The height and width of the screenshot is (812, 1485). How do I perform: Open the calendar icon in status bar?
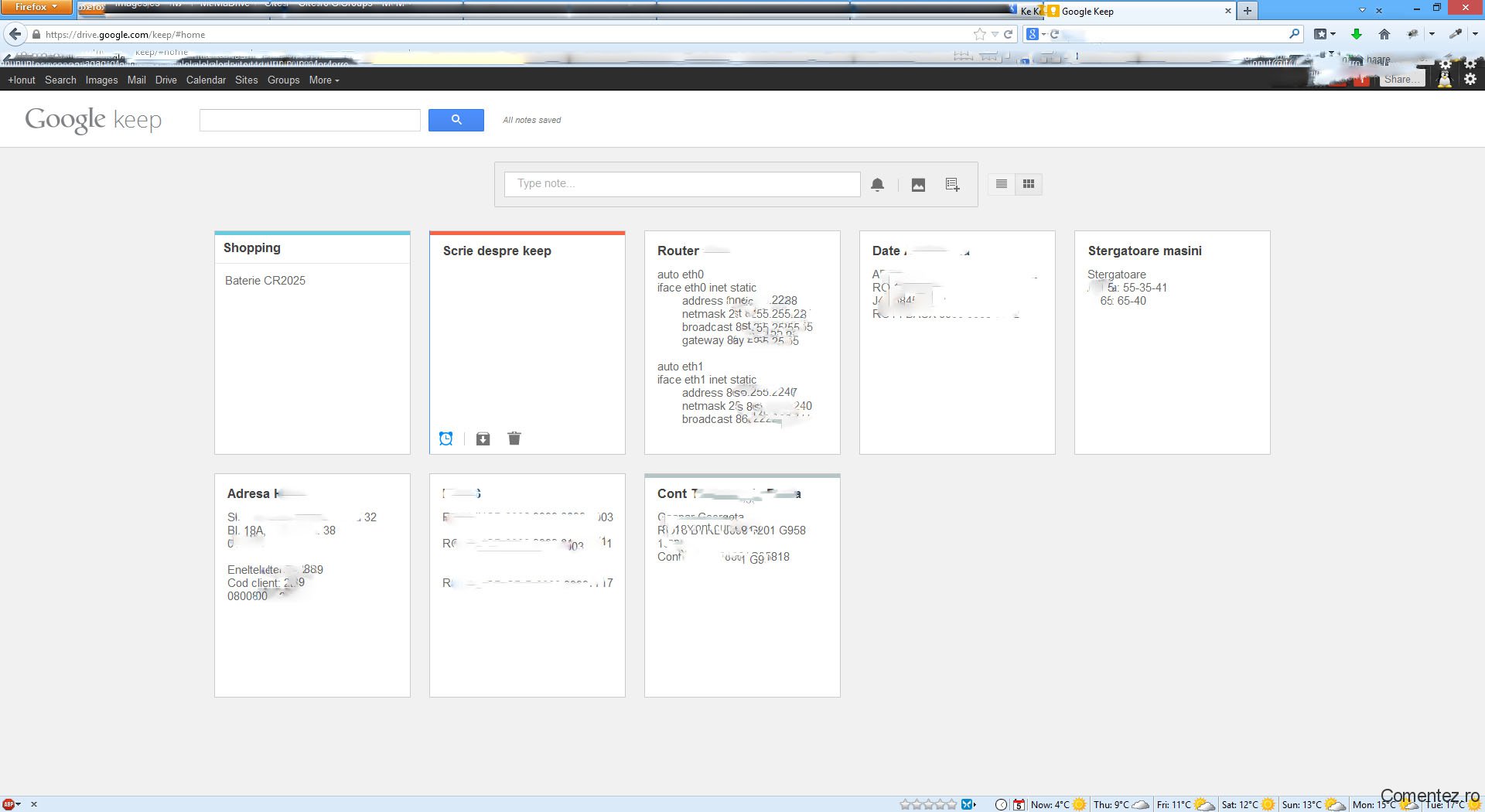tap(1019, 804)
